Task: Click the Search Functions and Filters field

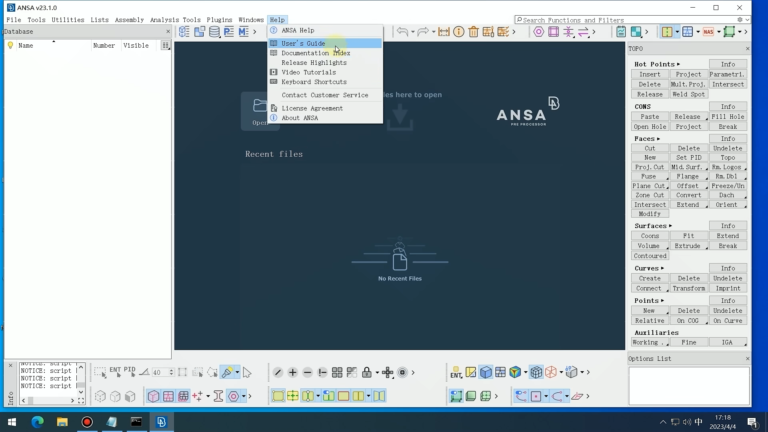Action: 632,20
